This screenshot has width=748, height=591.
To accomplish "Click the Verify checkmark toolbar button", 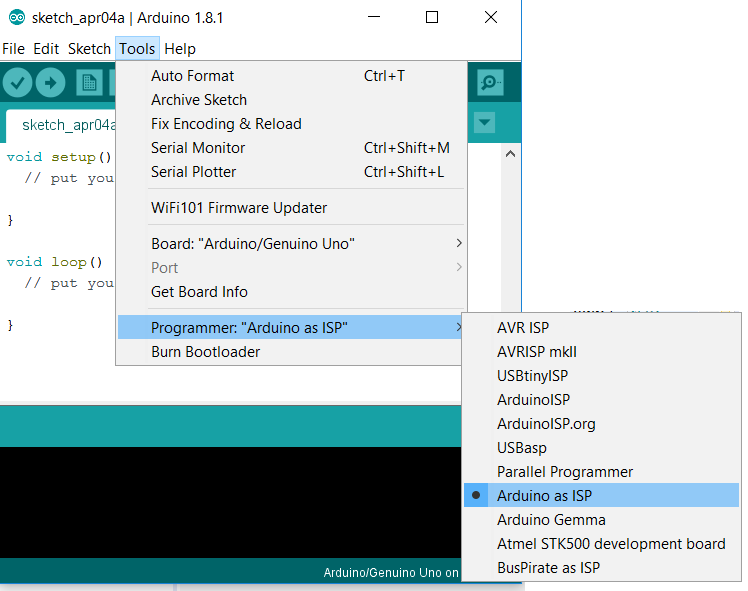I will tap(17, 83).
